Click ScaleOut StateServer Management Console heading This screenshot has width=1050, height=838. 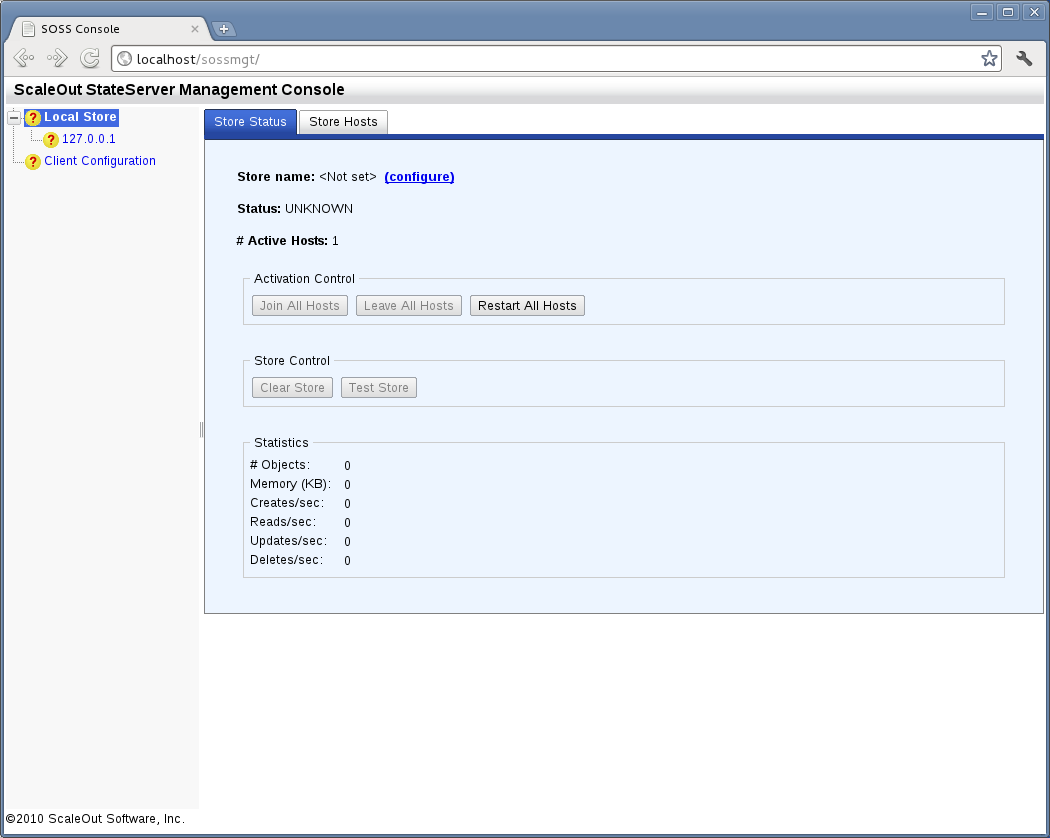179,90
